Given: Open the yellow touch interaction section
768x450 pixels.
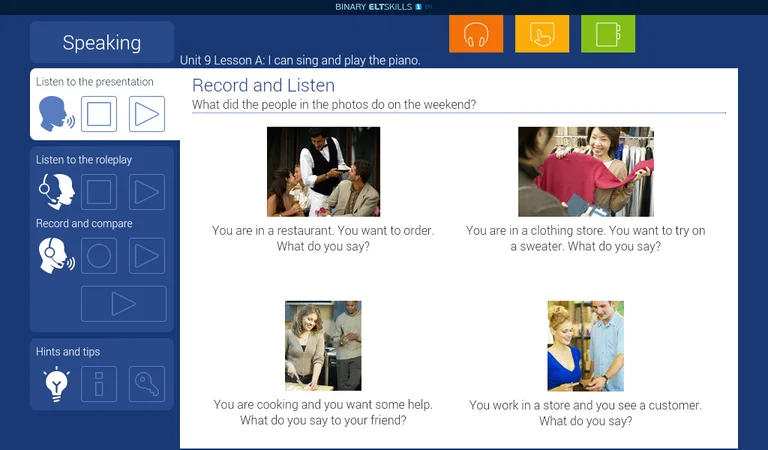Looking at the screenshot, I should pyautogui.click(x=542, y=34).
